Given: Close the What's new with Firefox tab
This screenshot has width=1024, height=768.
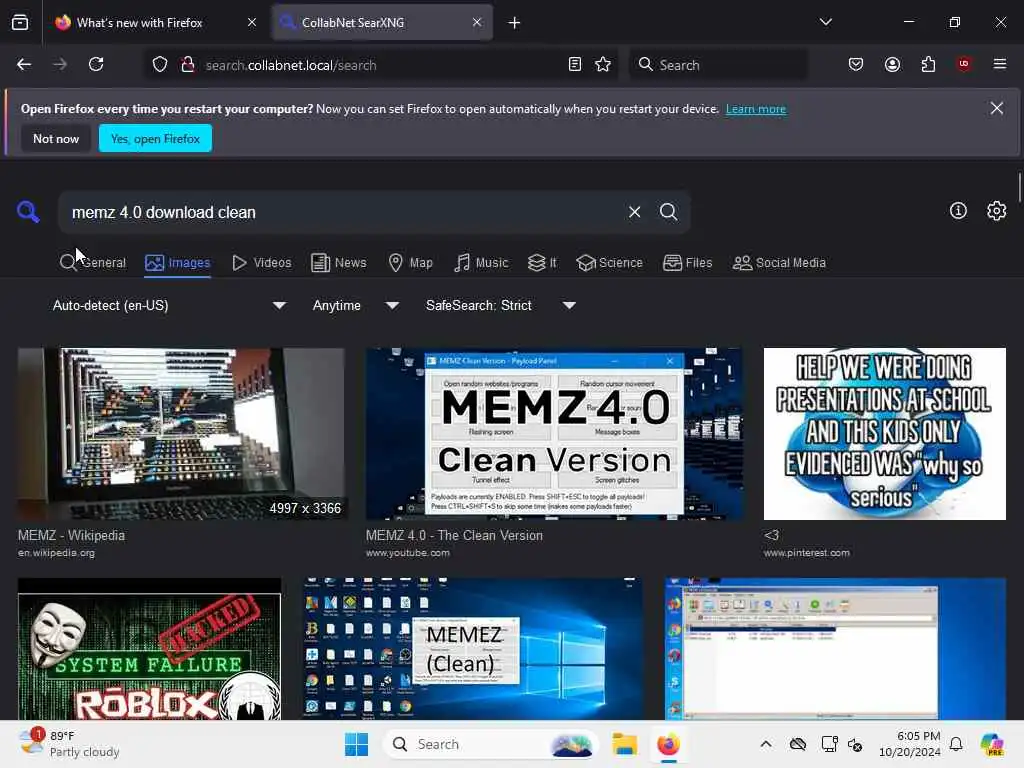Looking at the screenshot, I should pyautogui.click(x=252, y=22).
